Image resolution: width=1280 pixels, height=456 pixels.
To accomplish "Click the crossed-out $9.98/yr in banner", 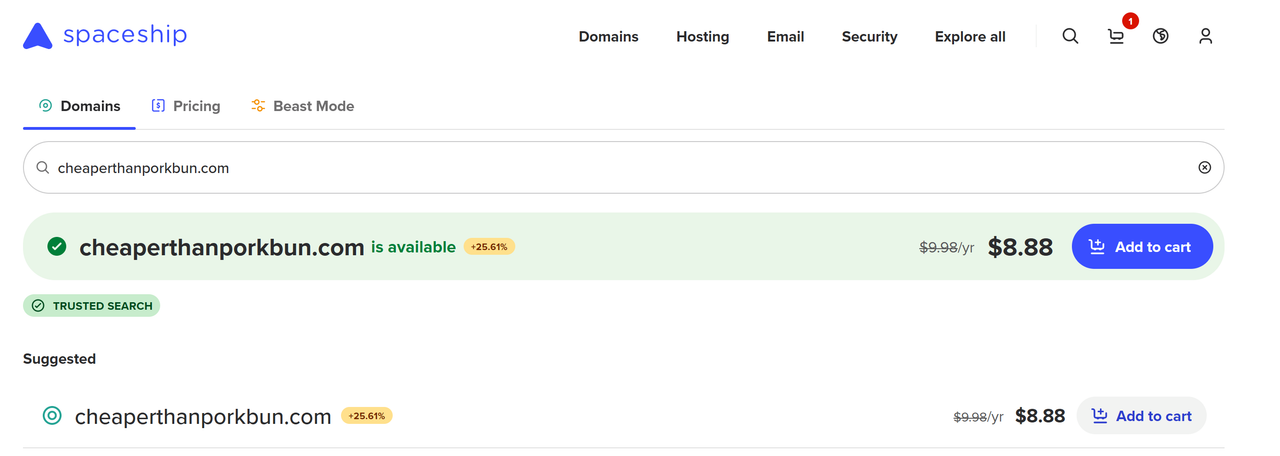I will tap(947, 247).
